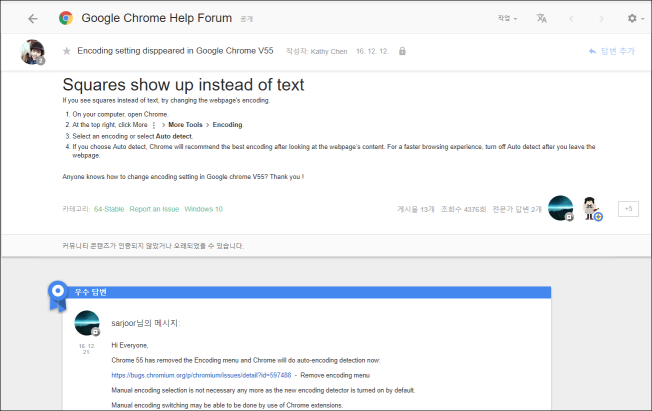
Task: Click the cartoon expert avatar with badge
Action: (x=591, y=208)
